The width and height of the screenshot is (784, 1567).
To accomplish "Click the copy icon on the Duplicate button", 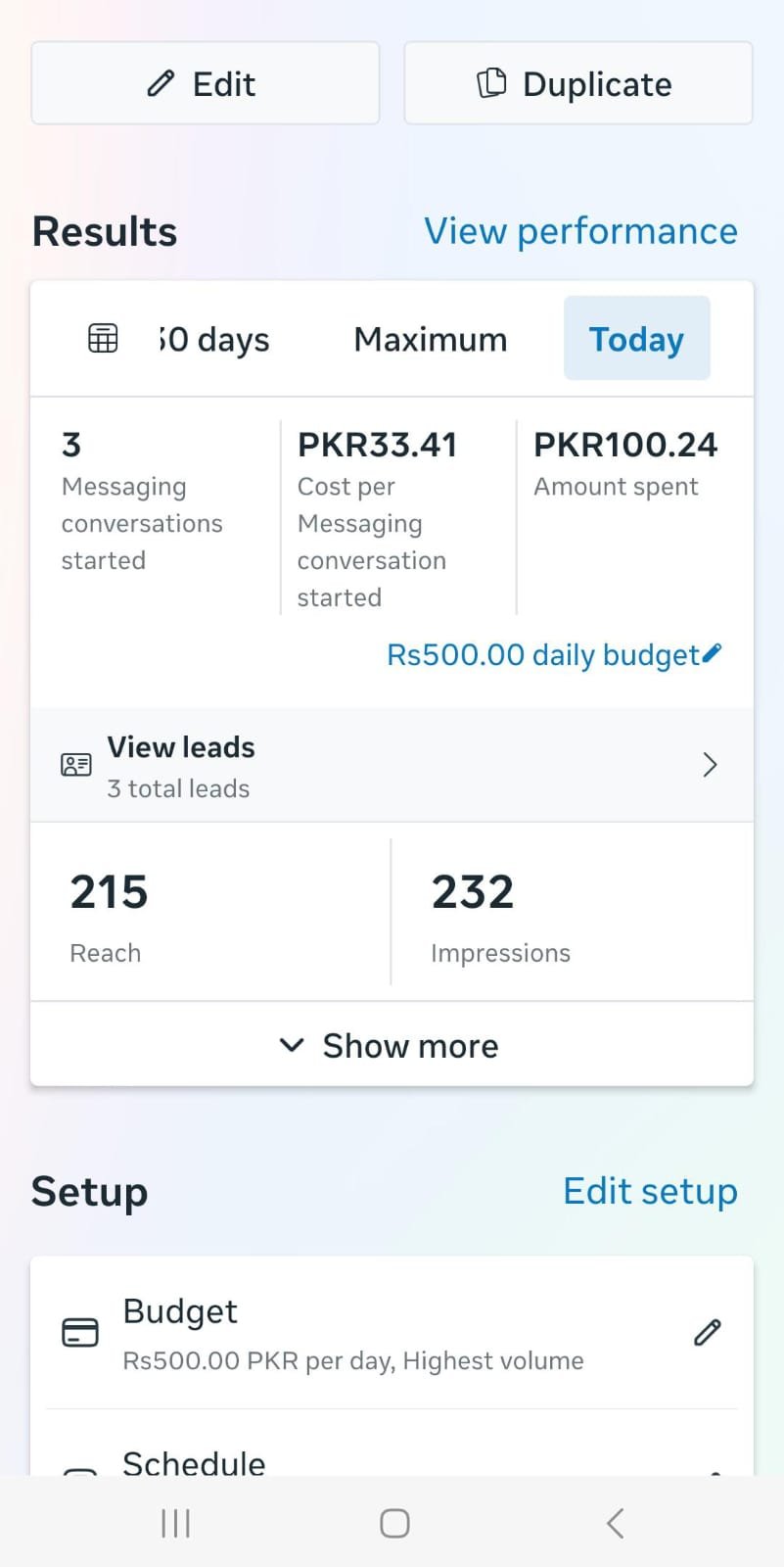I will 492,82.
